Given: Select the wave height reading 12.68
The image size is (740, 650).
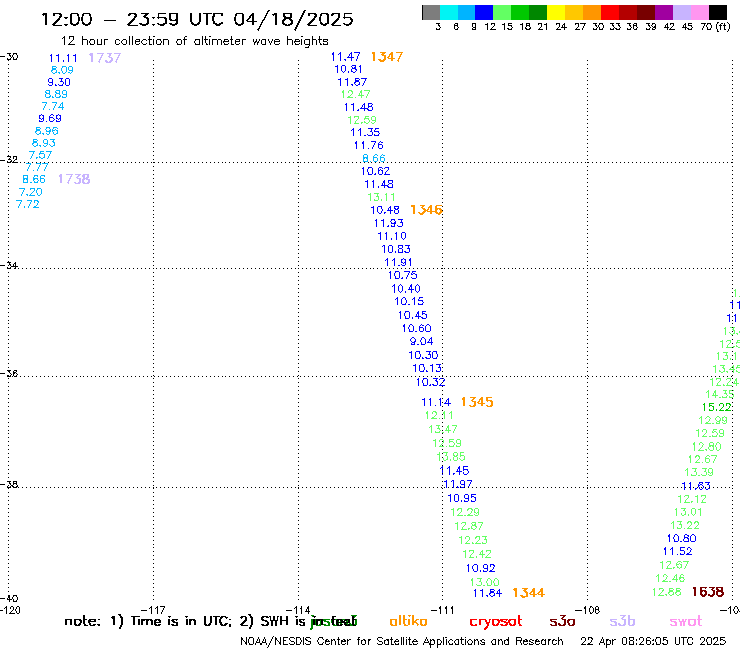Looking at the screenshot, I should [667, 592].
